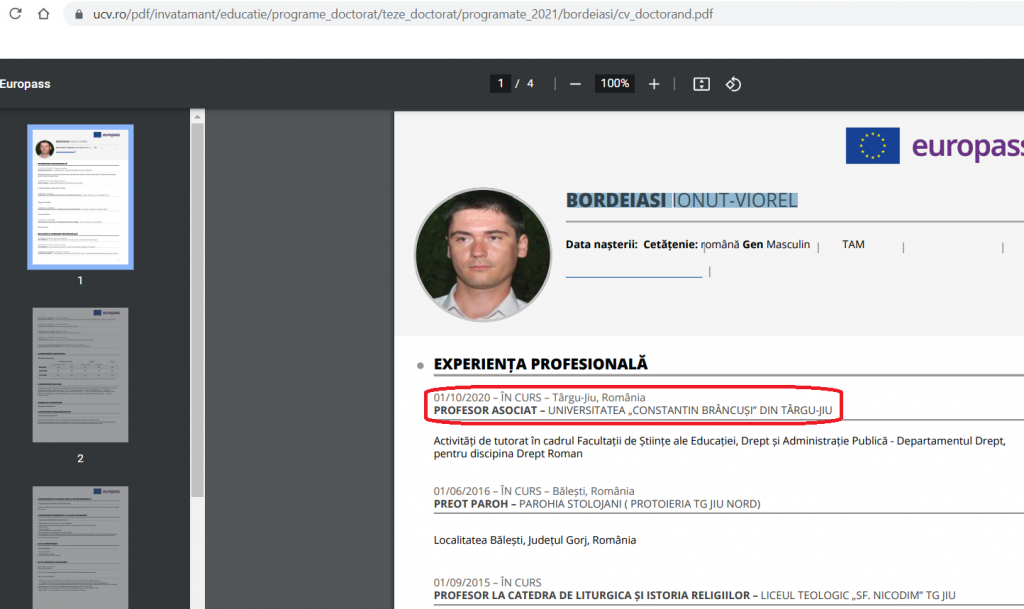
Task: Click the TAM text in the header
Action: click(853, 244)
